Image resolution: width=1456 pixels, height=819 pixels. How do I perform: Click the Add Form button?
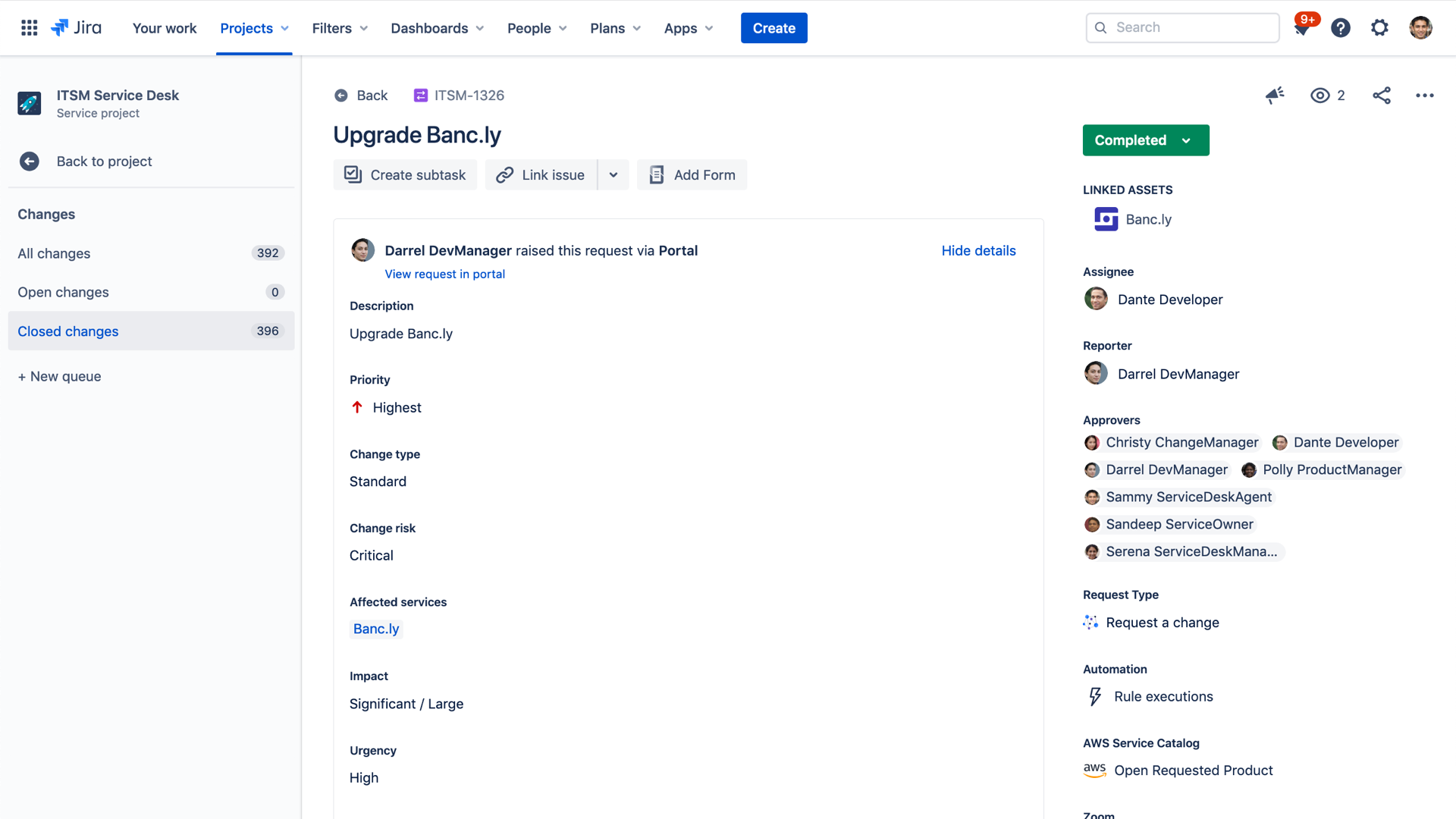692,175
